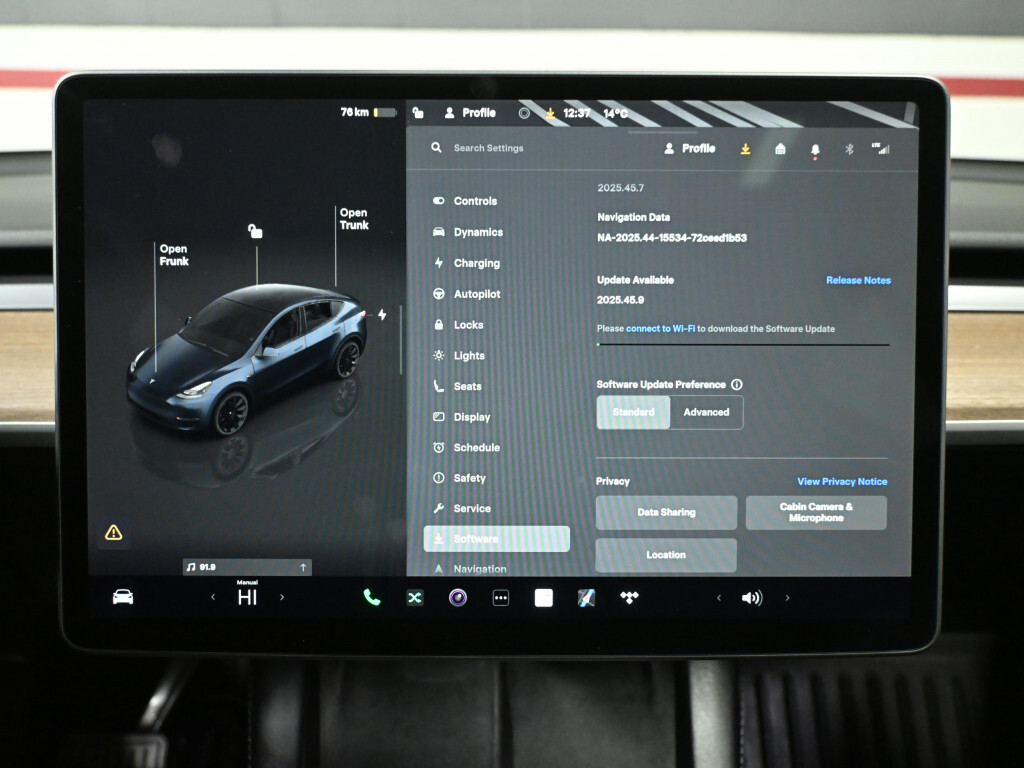Launch the dashcam camera app

(458, 598)
